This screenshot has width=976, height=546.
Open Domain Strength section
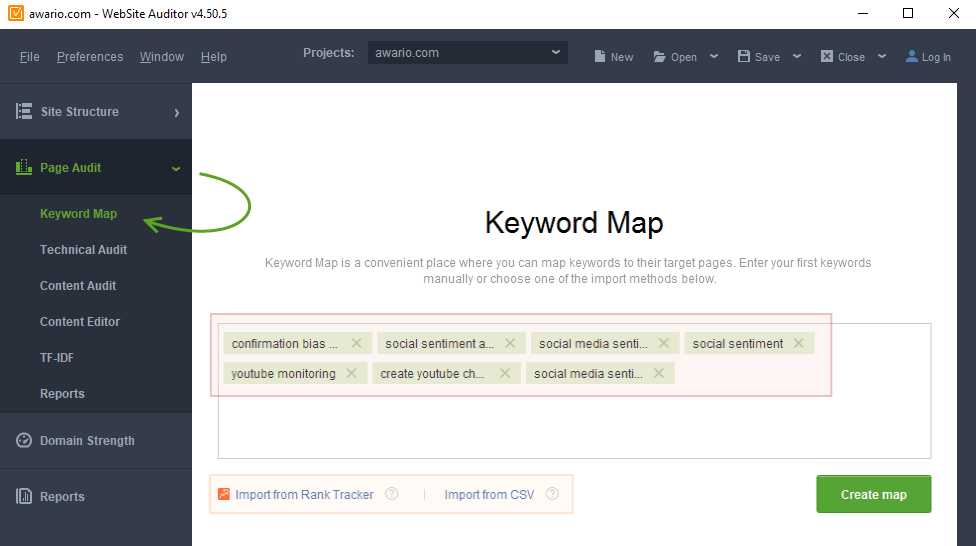(x=87, y=441)
